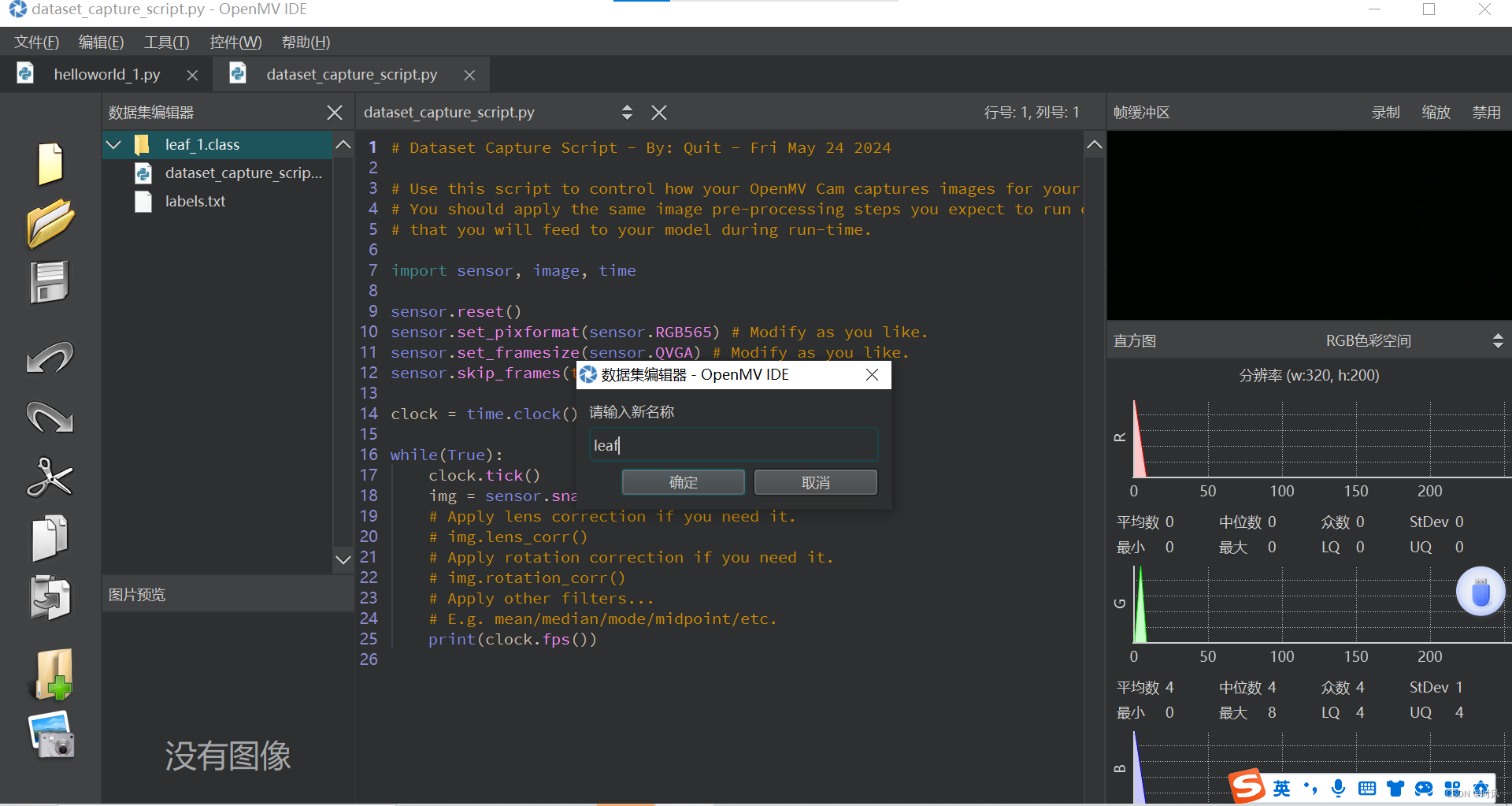Image resolution: width=1512 pixels, height=806 pixels.
Task: Select labels.txt in the dataset tree
Action: [x=195, y=202]
